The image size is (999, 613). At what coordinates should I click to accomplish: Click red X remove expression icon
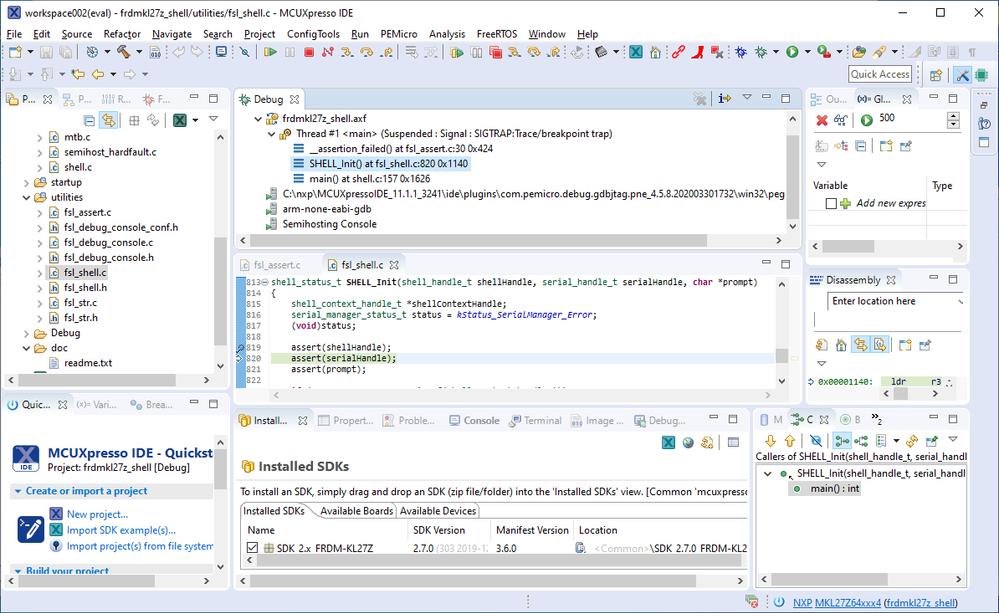click(x=822, y=120)
